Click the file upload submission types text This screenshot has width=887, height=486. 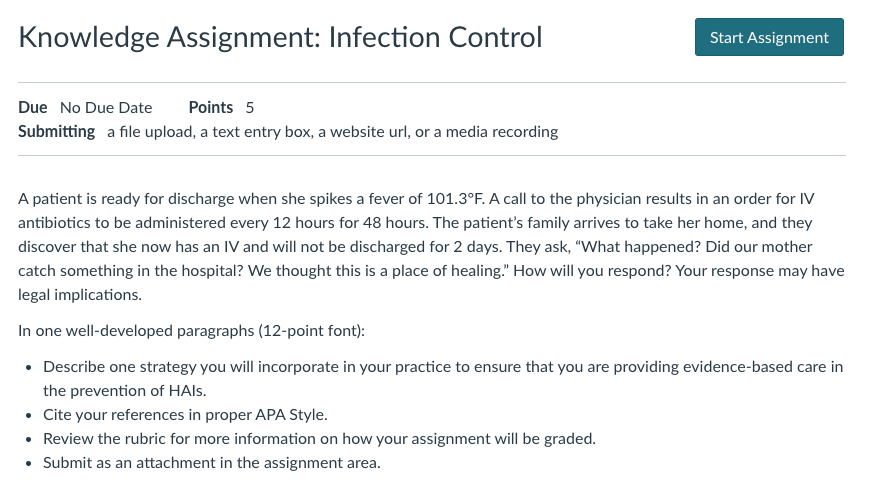pyautogui.click(x=333, y=132)
